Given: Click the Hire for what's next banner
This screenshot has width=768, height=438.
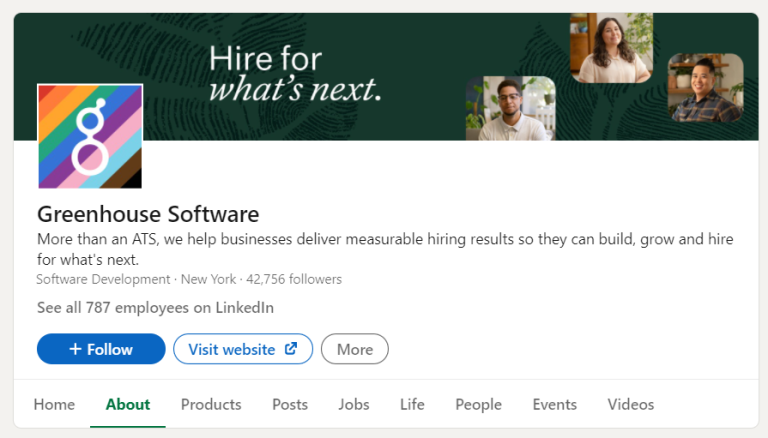Looking at the screenshot, I should 295,75.
